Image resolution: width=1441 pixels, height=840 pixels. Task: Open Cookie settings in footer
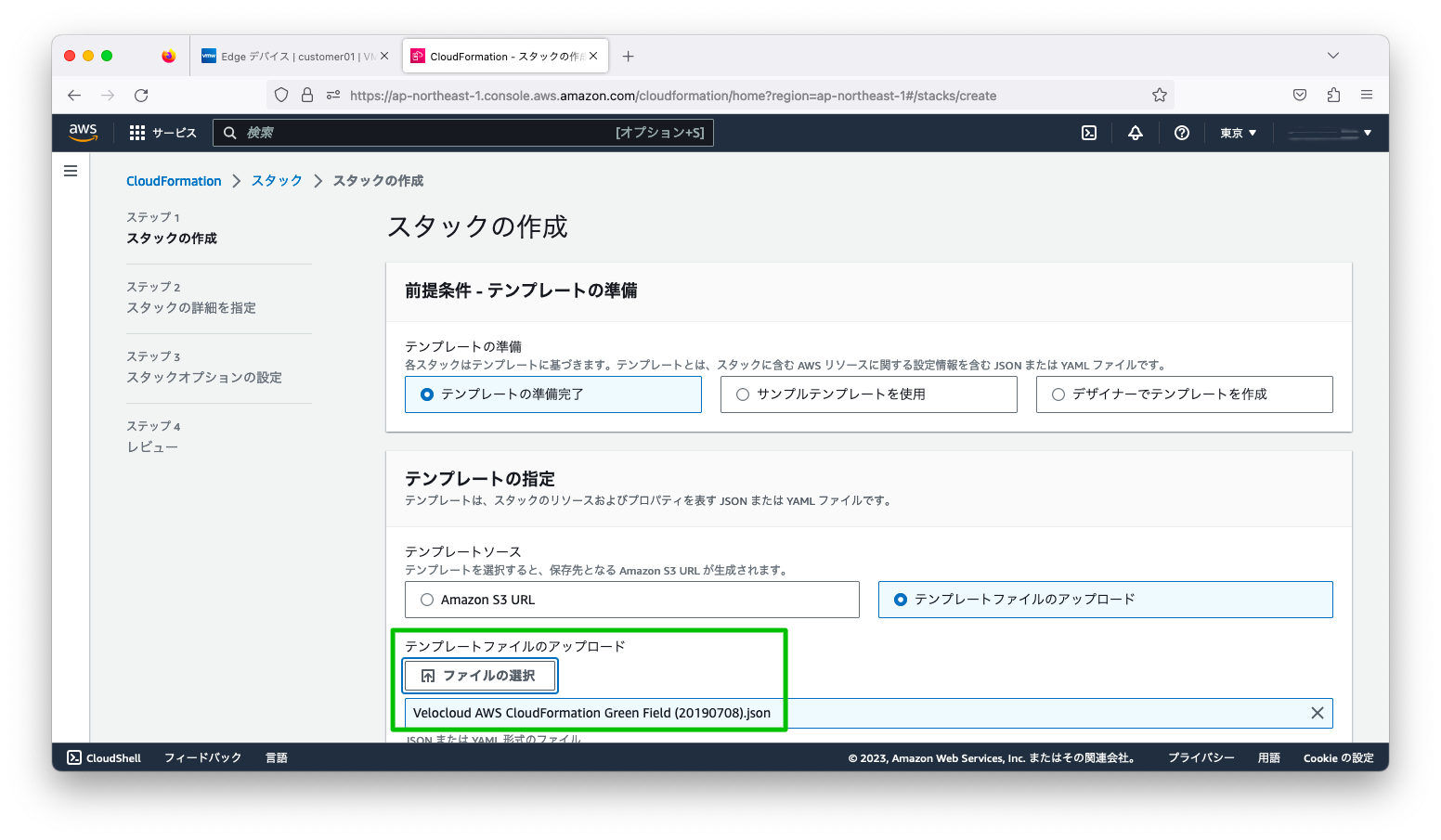(1339, 757)
